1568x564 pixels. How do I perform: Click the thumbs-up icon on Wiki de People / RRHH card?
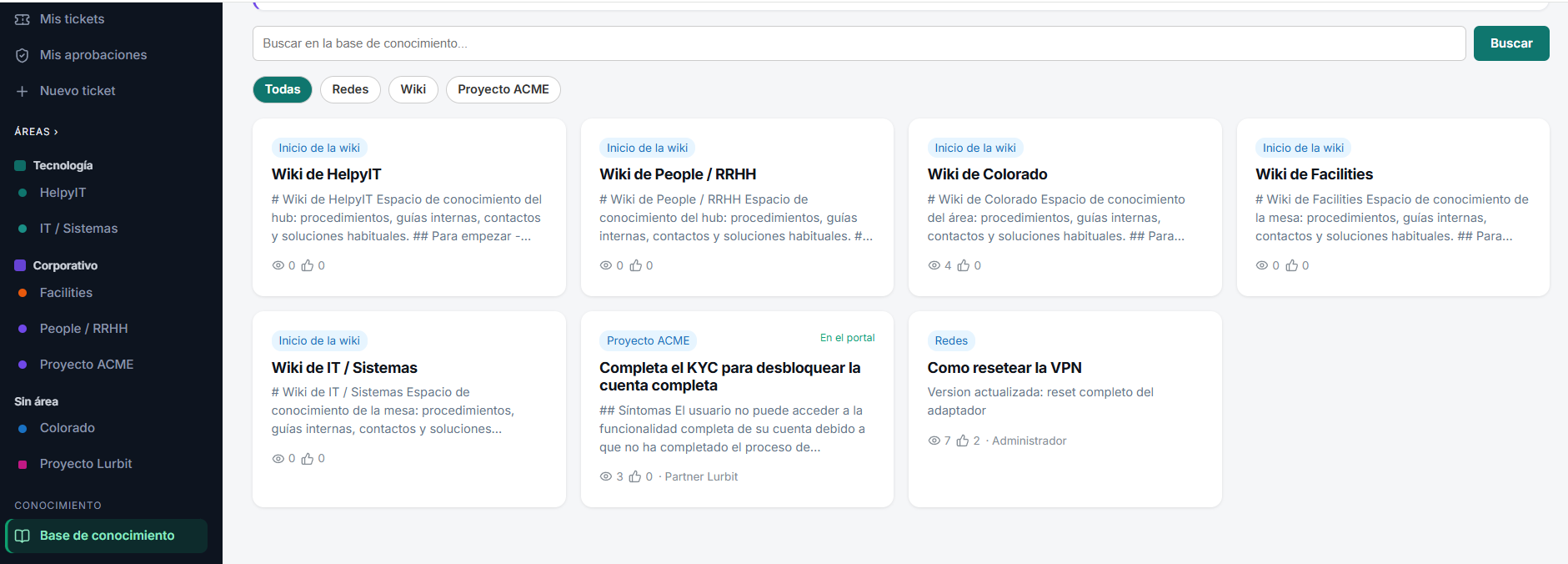636,265
